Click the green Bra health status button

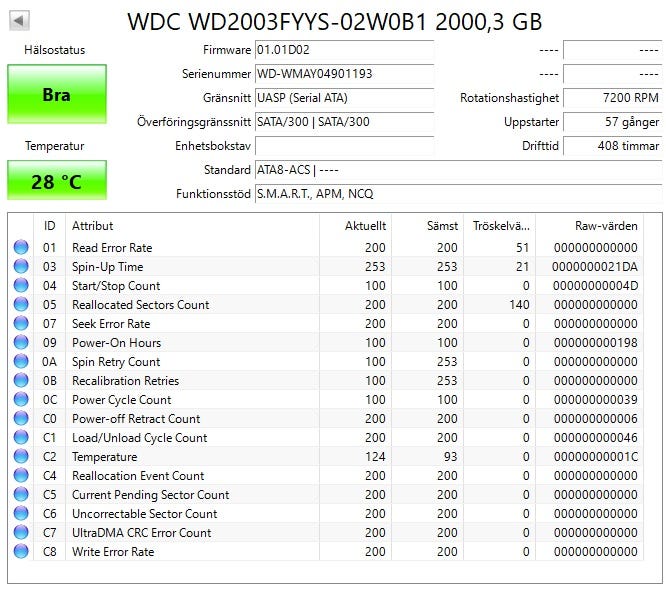pyautogui.click(x=56, y=94)
